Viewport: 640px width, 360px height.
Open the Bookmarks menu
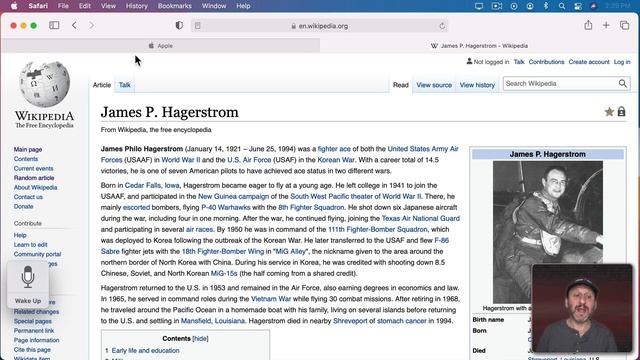(x=175, y=6)
